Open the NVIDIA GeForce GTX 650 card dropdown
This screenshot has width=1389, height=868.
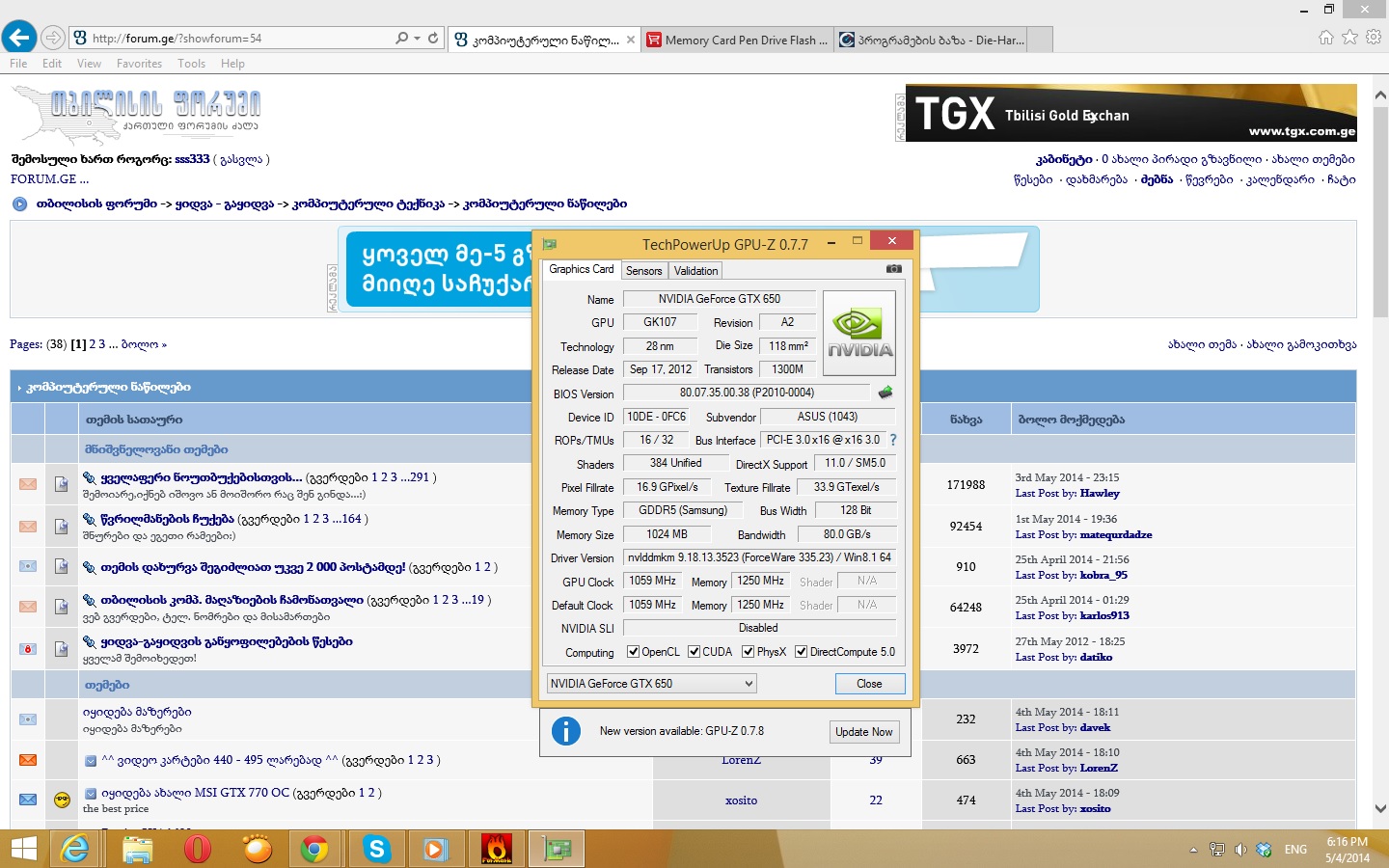point(651,684)
